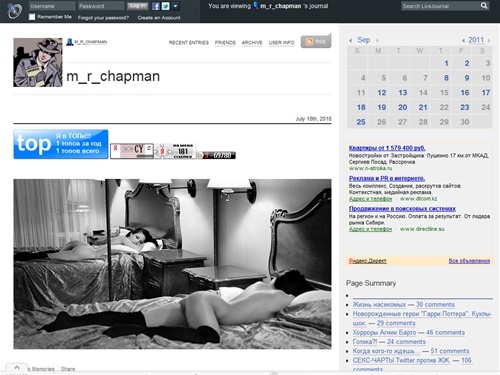Open more login options dropdown arrow
The height and width of the screenshot is (375, 500).
click(x=175, y=6)
